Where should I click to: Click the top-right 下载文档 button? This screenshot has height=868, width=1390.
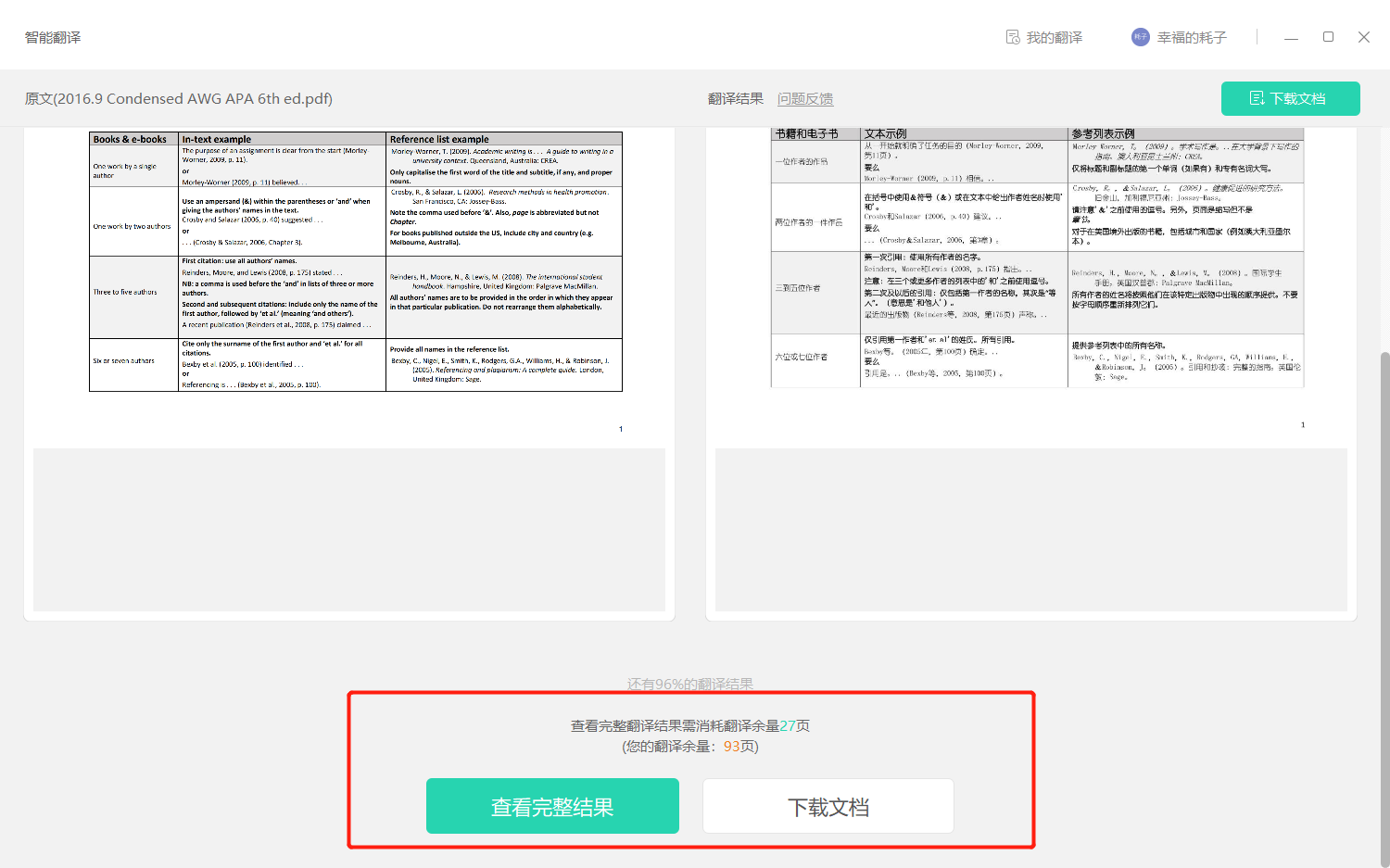[x=1291, y=98]
